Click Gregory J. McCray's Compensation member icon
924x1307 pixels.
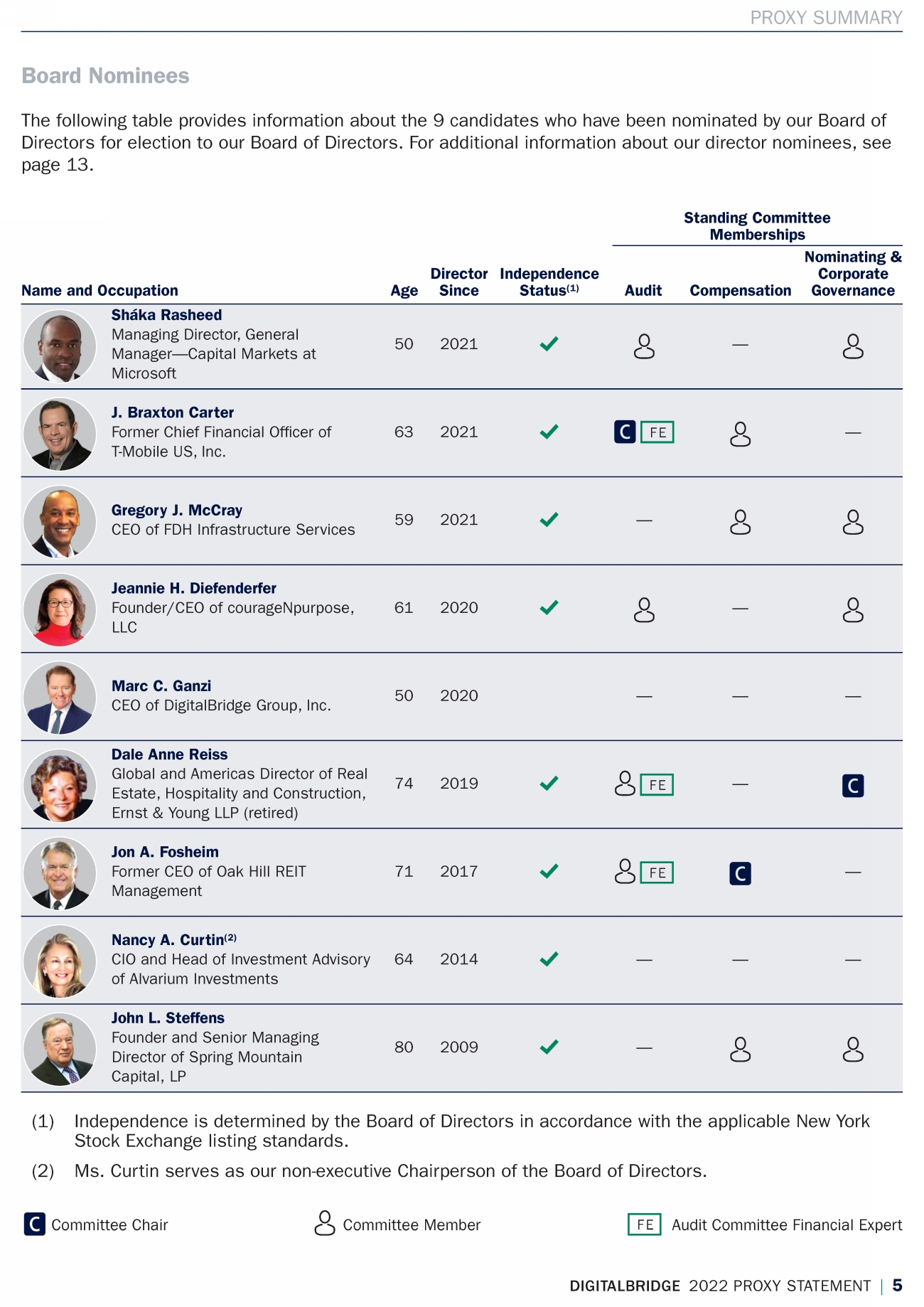pyautogui.click(x=740, y=522)
